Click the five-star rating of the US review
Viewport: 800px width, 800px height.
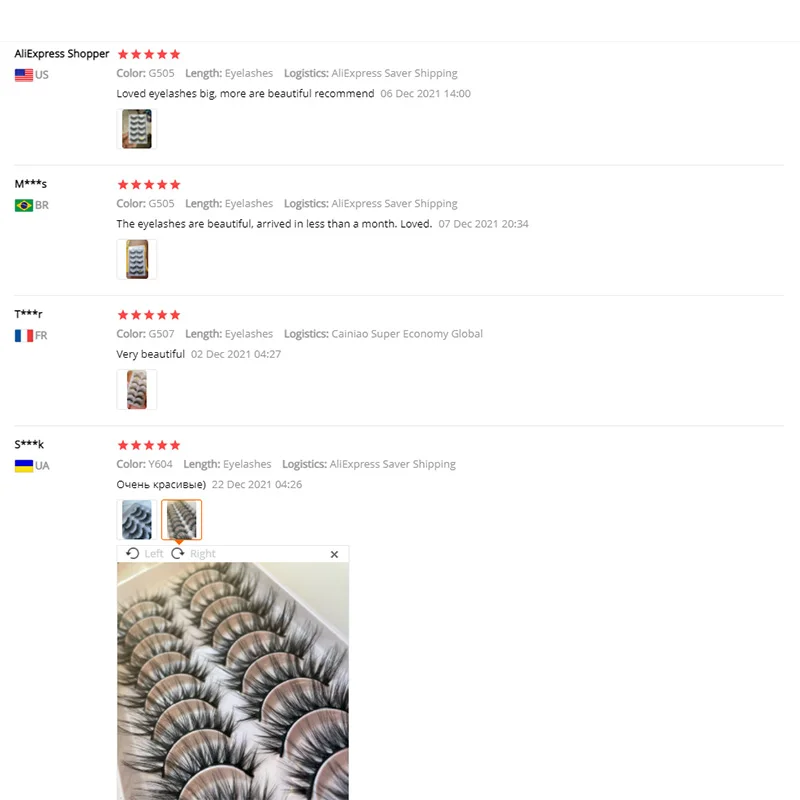coord(149,54)
